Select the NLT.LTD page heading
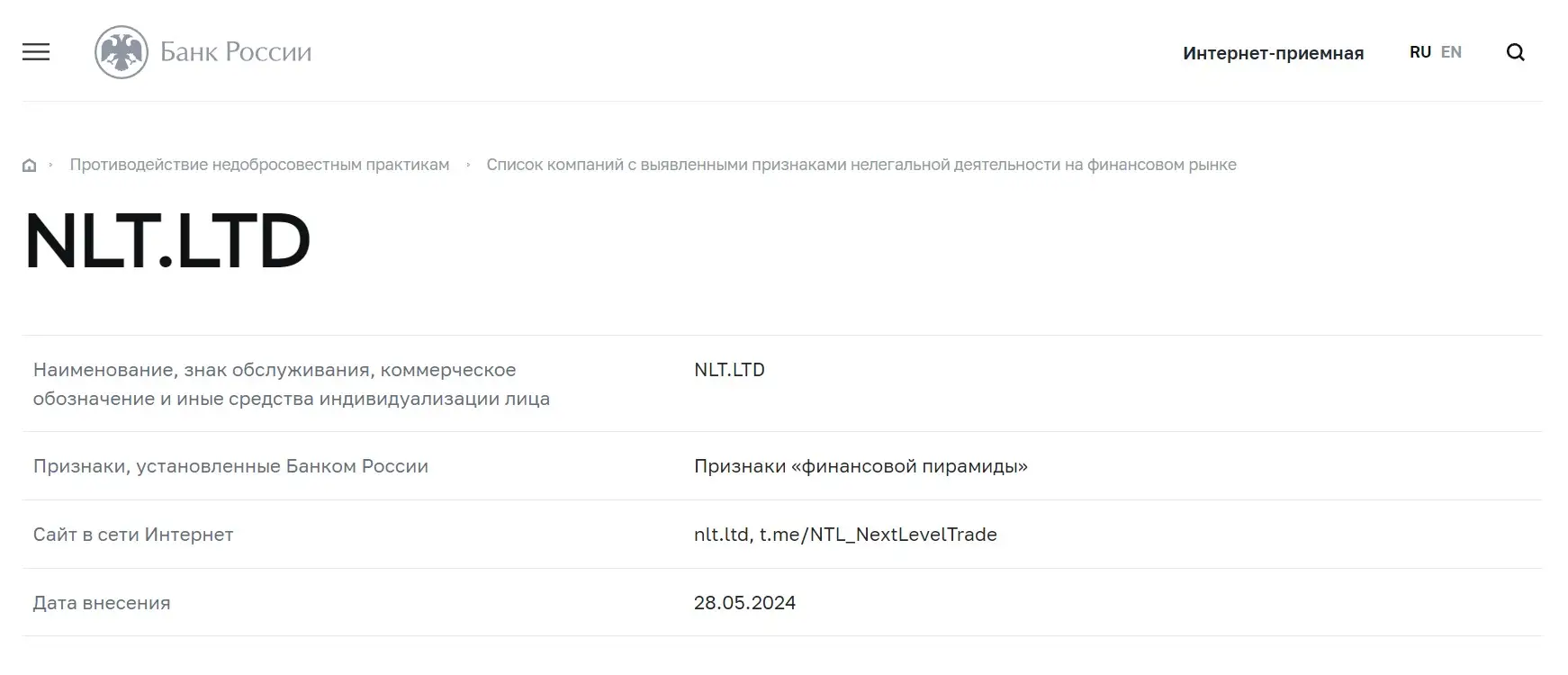Screen dimensions: 1568x675 (167, 238)
